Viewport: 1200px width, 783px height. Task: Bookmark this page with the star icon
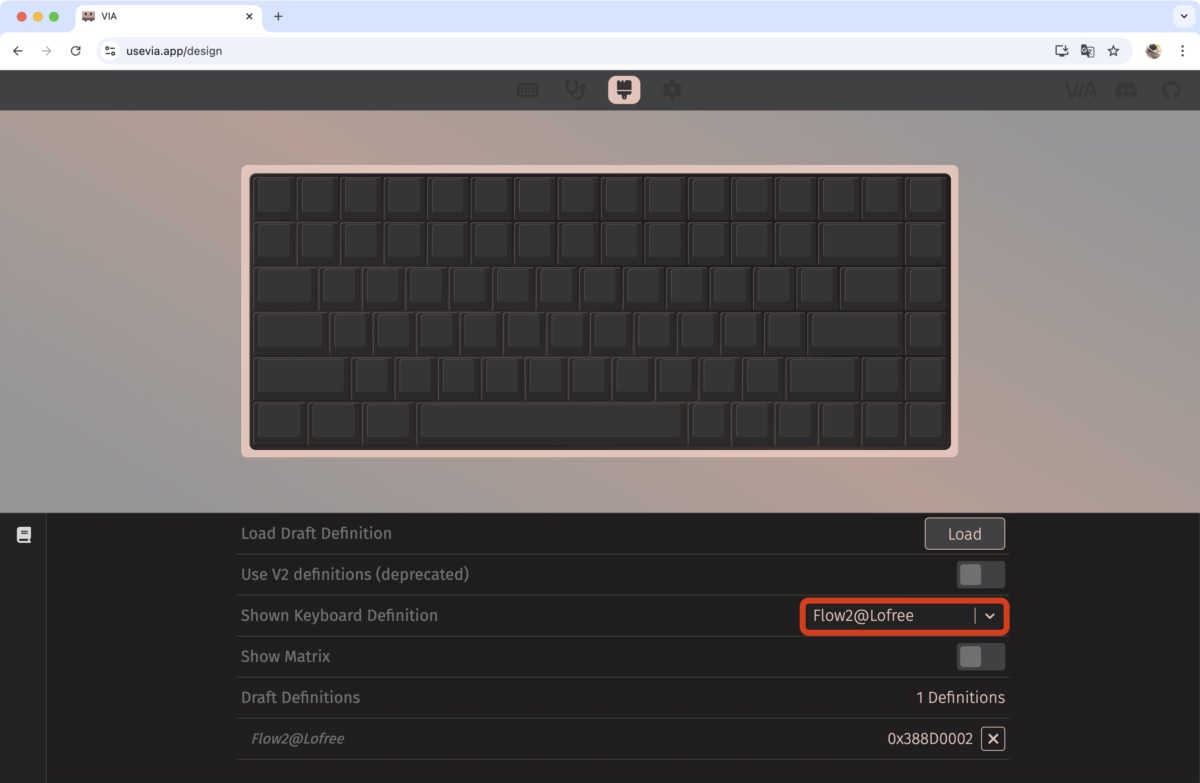[1113, 51]
